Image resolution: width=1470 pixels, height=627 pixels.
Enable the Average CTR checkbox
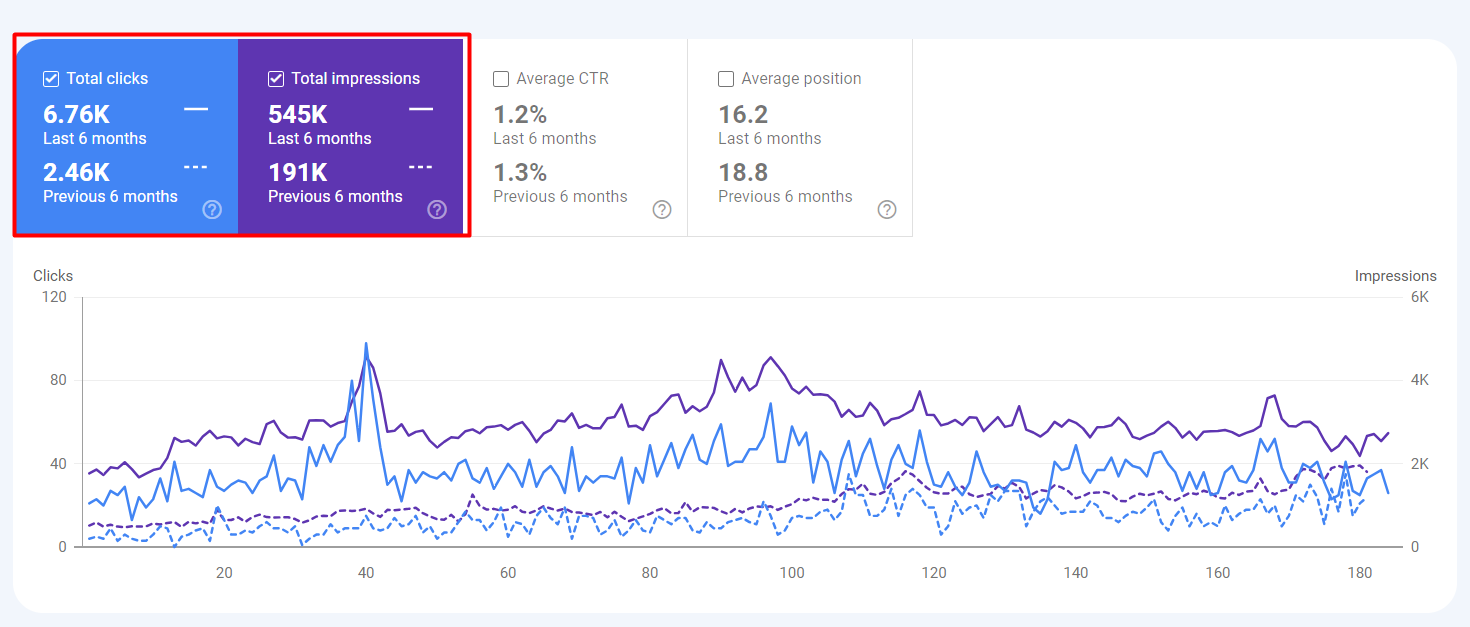(501, 79)
